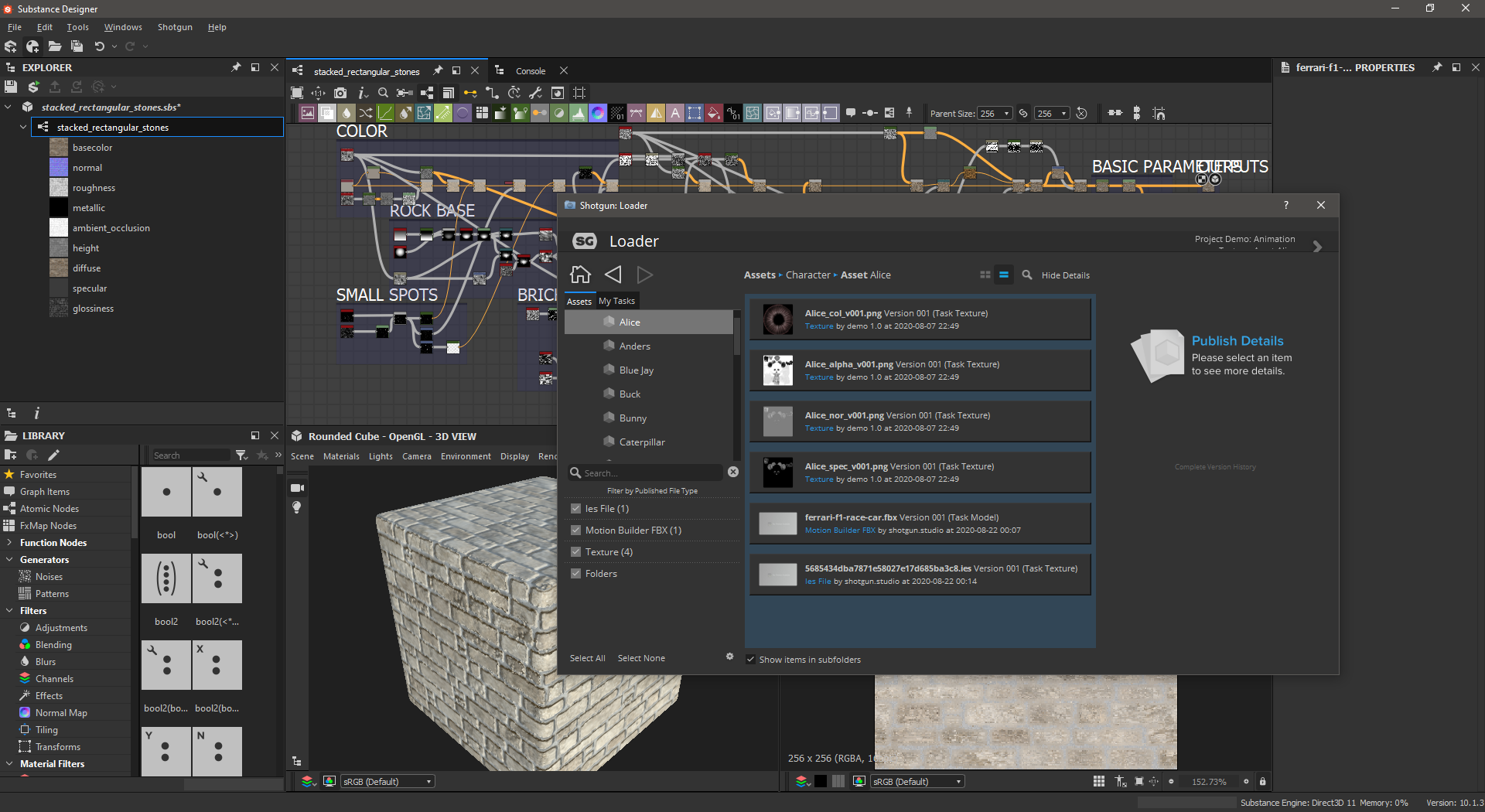Screen dimensions: 1485x812
Task: Collapse the Generators library category
Action: tap(9, 560)
